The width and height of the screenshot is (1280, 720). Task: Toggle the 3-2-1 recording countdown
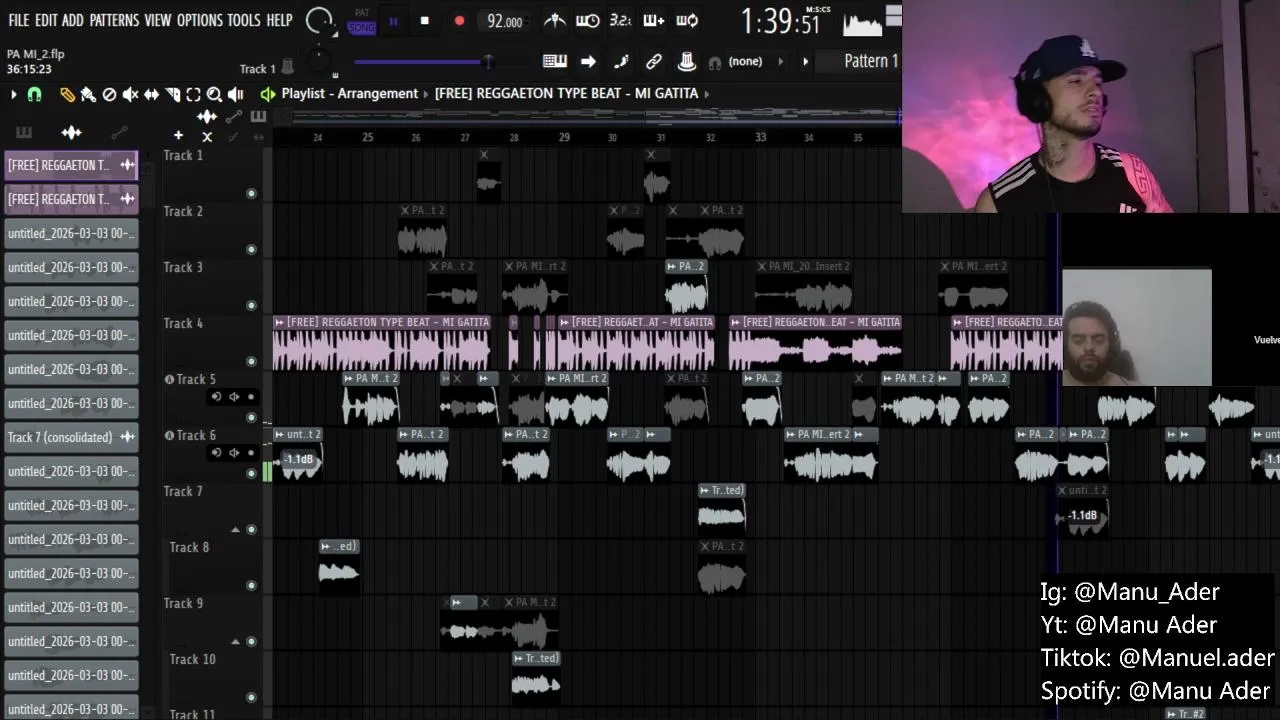point(620,20)
